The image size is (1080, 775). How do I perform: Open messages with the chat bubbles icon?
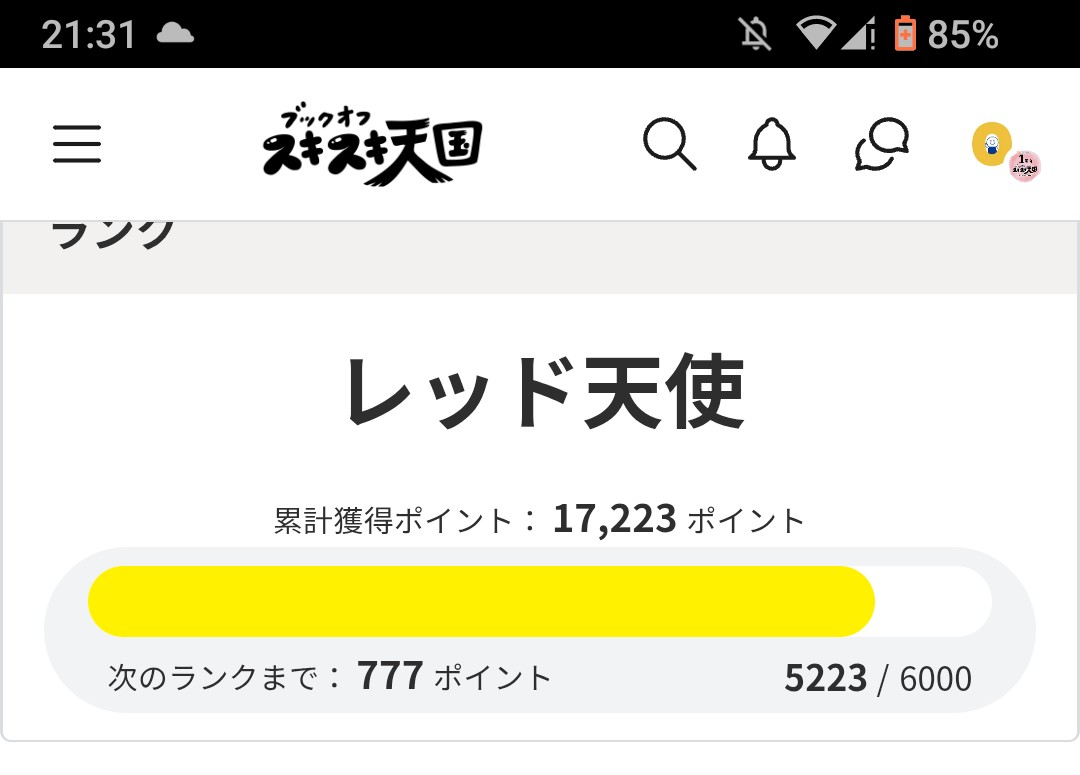pos(882,145)
